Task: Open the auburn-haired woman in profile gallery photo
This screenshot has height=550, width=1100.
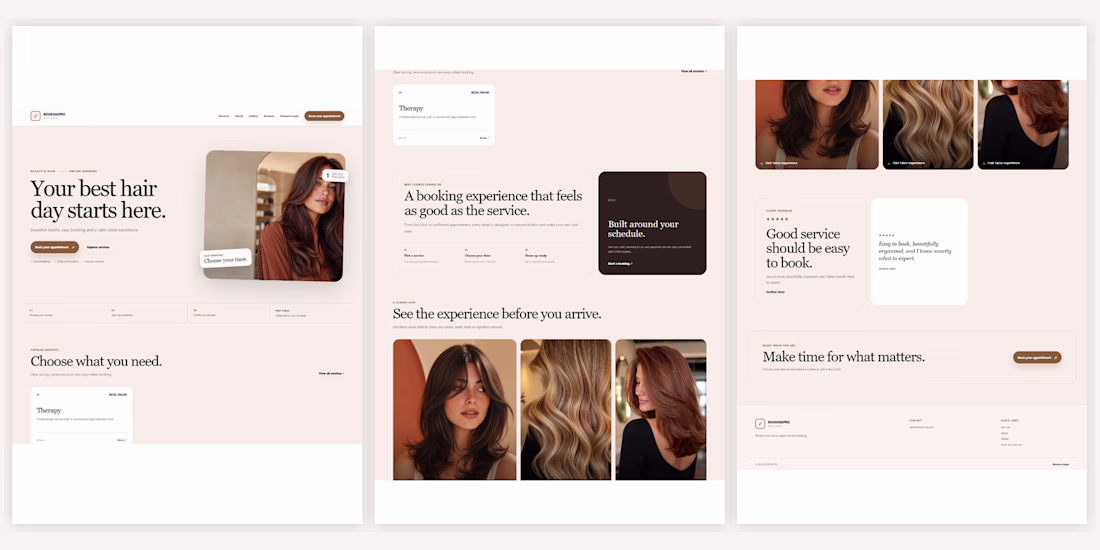Action: (661, 410)
